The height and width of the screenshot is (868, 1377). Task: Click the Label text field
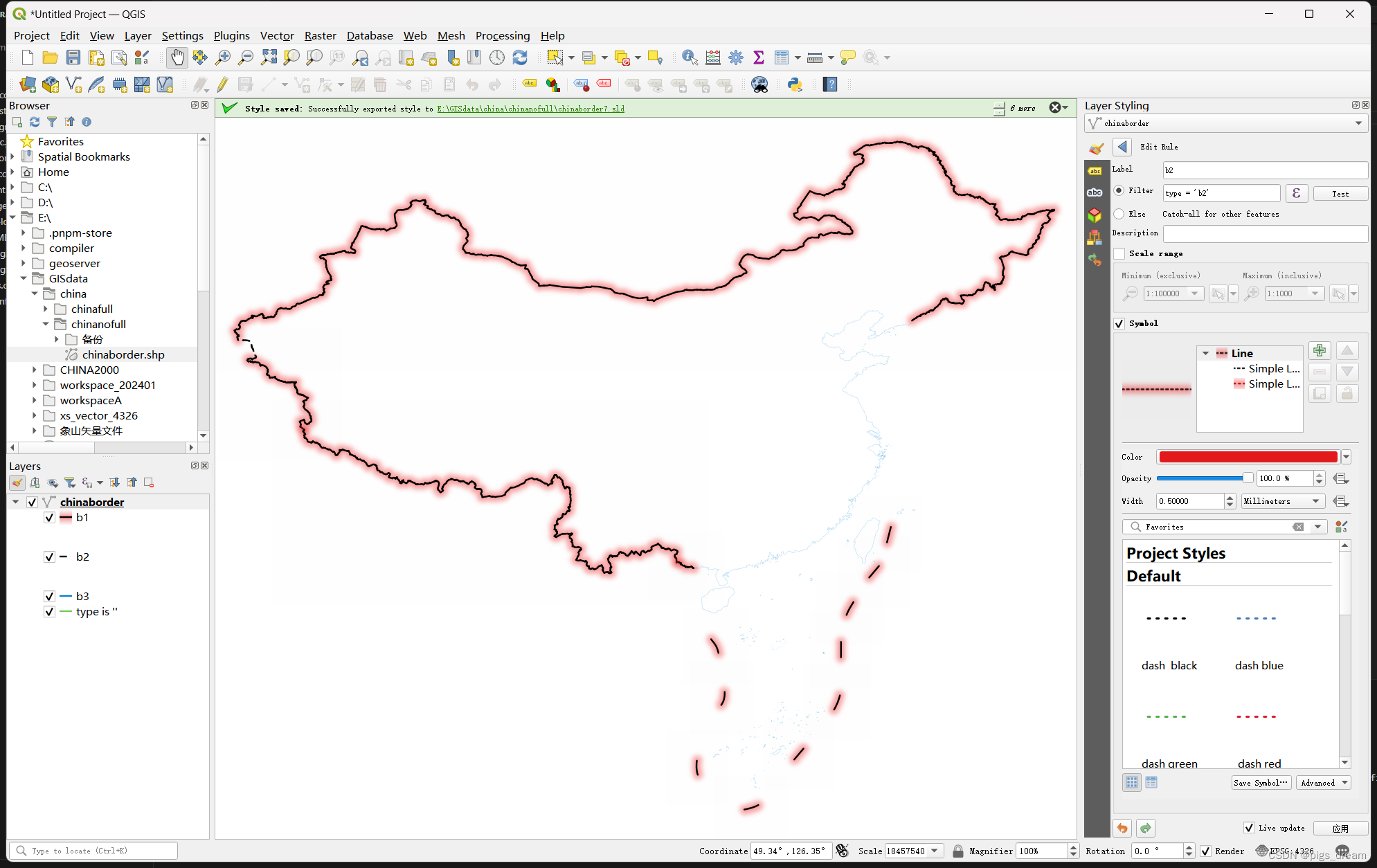coord(1264,170)
